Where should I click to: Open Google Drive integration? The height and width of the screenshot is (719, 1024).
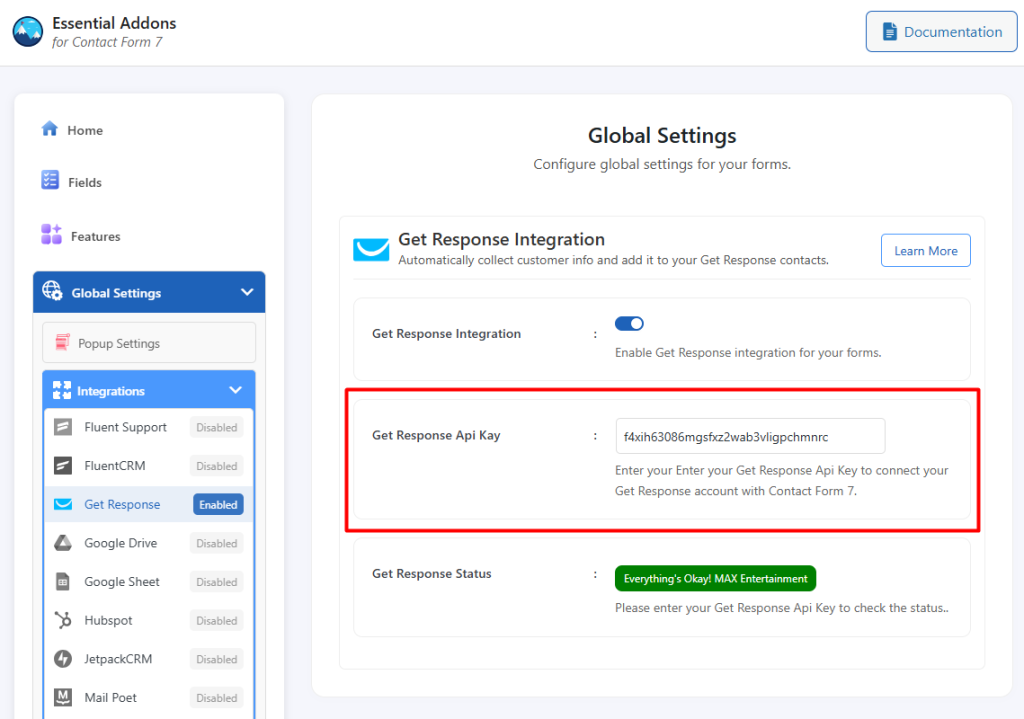tap(121, 543)
